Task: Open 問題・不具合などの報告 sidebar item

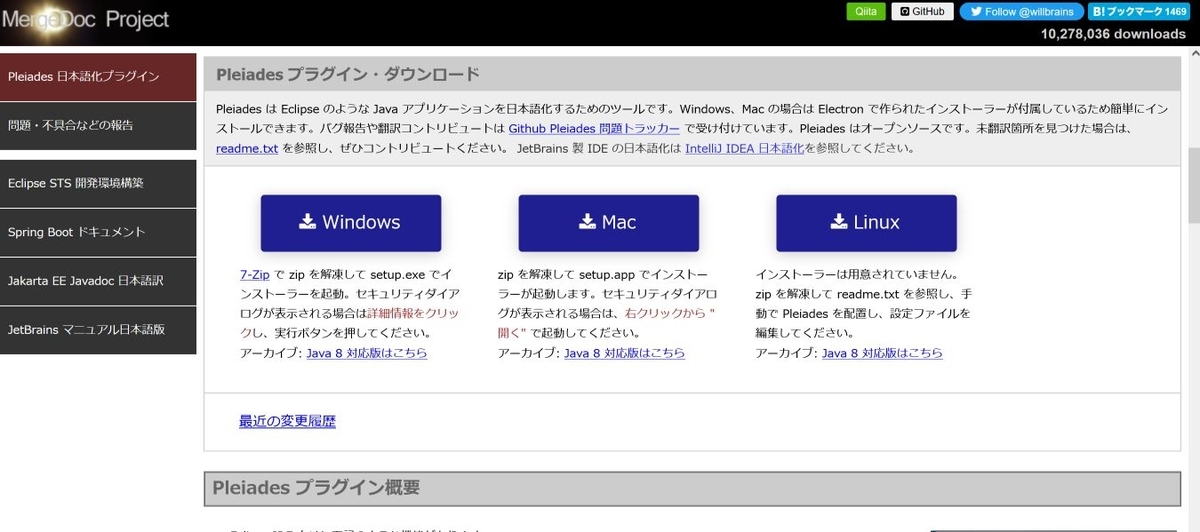Action: tap(98, 126)
